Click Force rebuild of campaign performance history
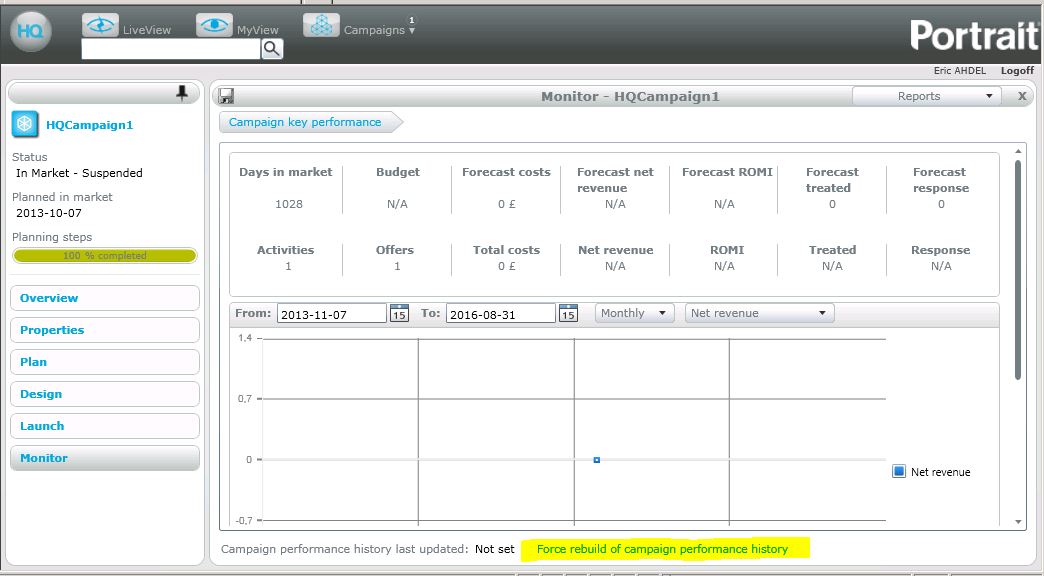 point(662,549)
